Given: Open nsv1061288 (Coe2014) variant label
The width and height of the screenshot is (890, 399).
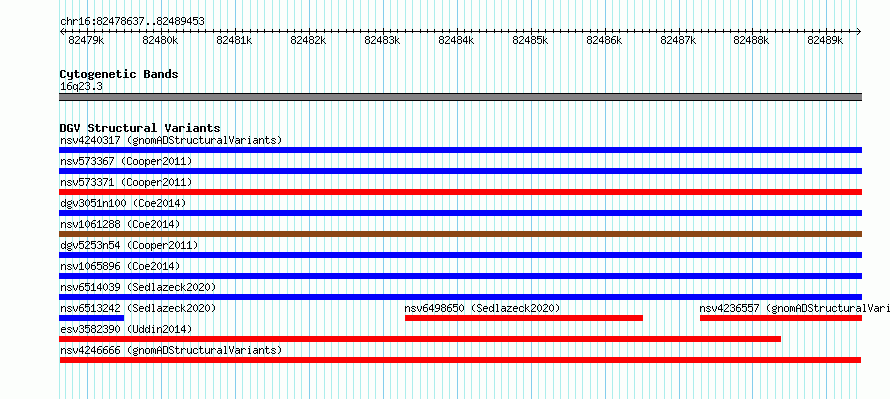Looking at the screenshot, I should [120, 224].
